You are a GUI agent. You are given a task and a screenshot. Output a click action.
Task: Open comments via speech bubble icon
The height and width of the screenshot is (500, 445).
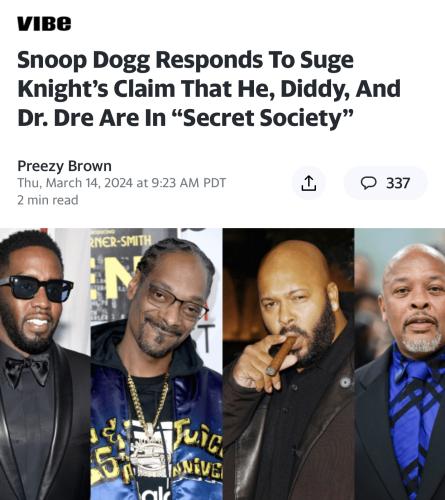coord(369,183)
